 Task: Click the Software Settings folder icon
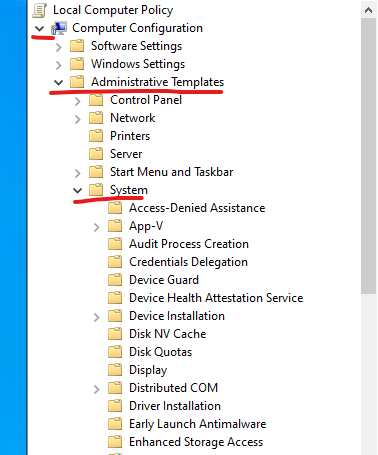click(x=77, y=46)
